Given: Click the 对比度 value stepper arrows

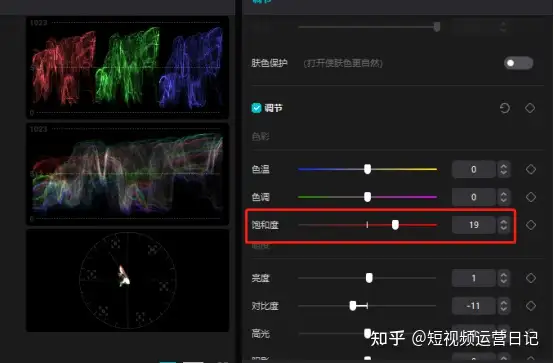Looking at the screenshot, I should [x=503, y=306].
